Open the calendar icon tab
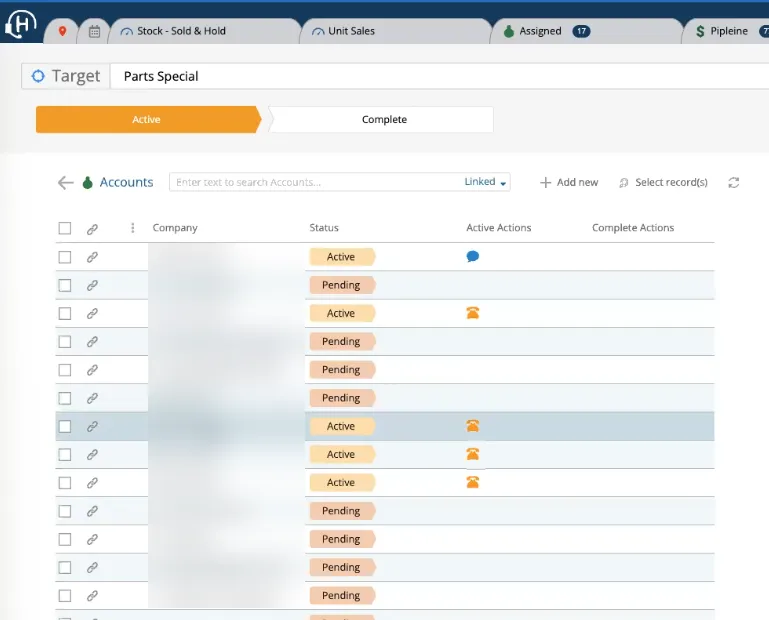Screen dimensions: 769x620 pos(94,31)
